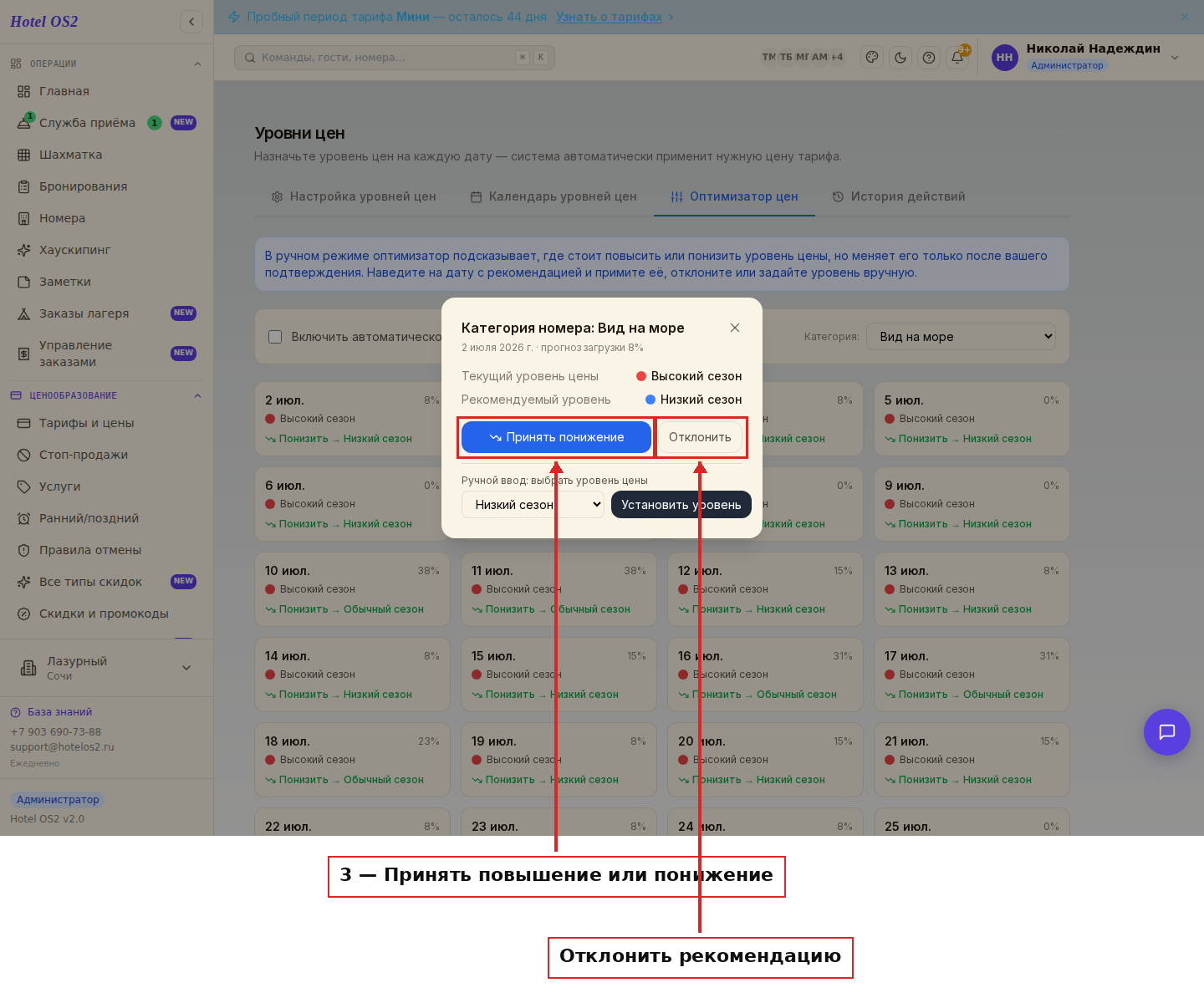Click the Скидки и промокоды icon

23,614
